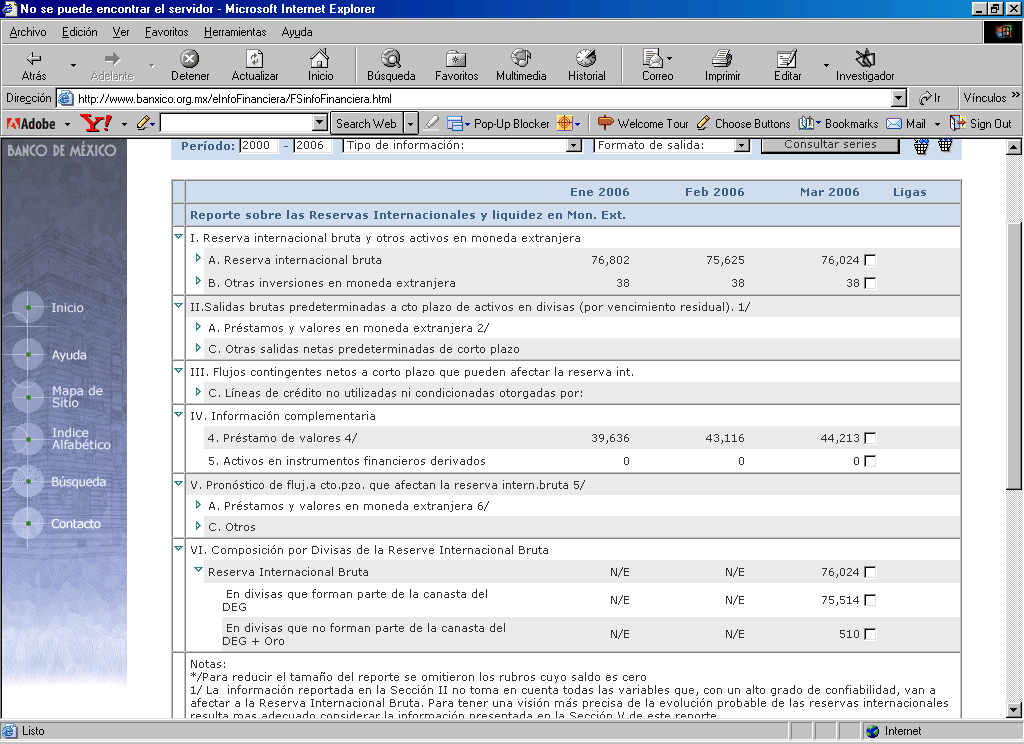Open the Búsqueda search toolbar icon
The width and height of the screenshot is (1024, 744).
tap(390, 60)
